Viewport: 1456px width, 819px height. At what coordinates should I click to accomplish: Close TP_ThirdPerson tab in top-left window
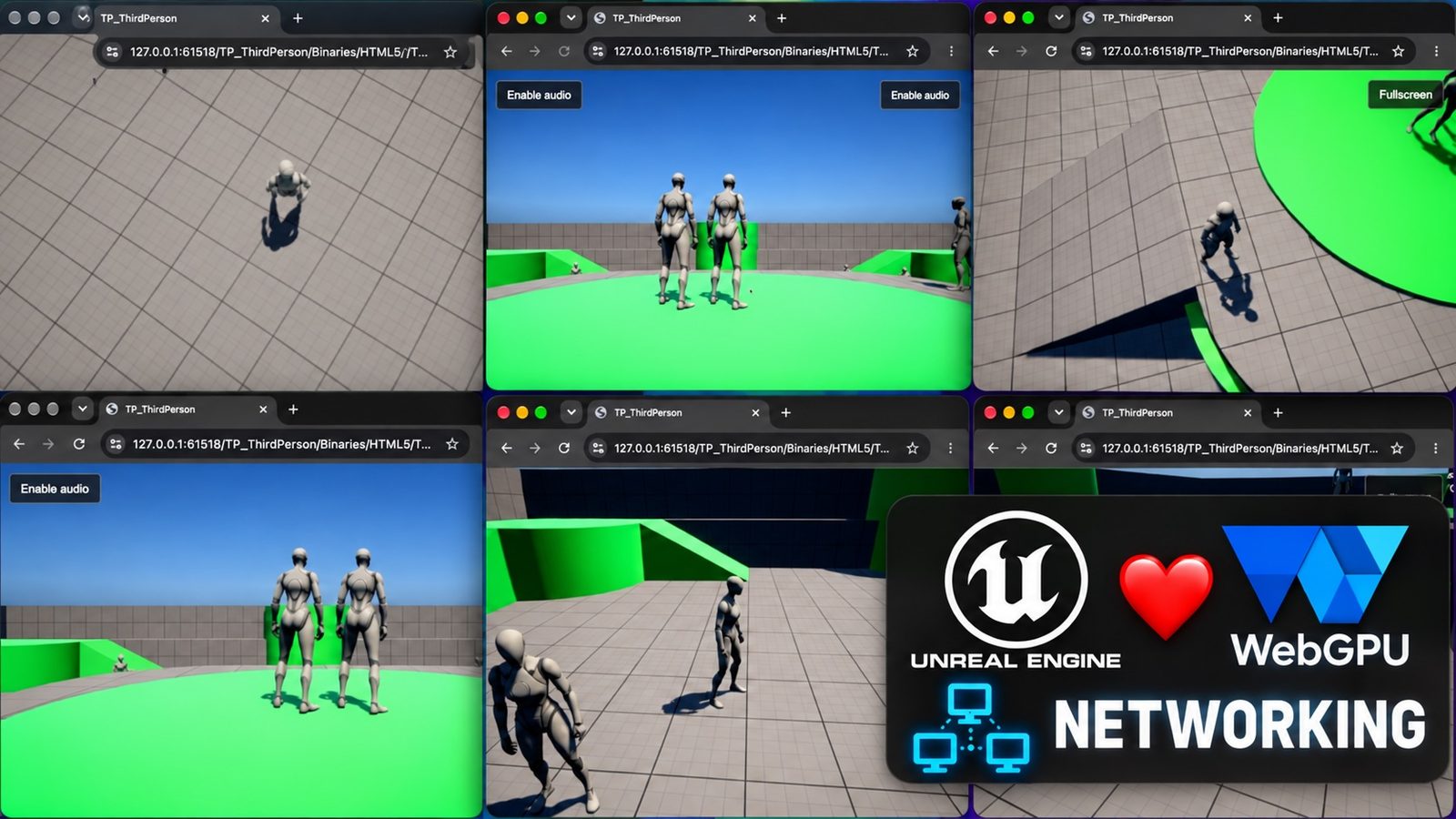point(265,18)
